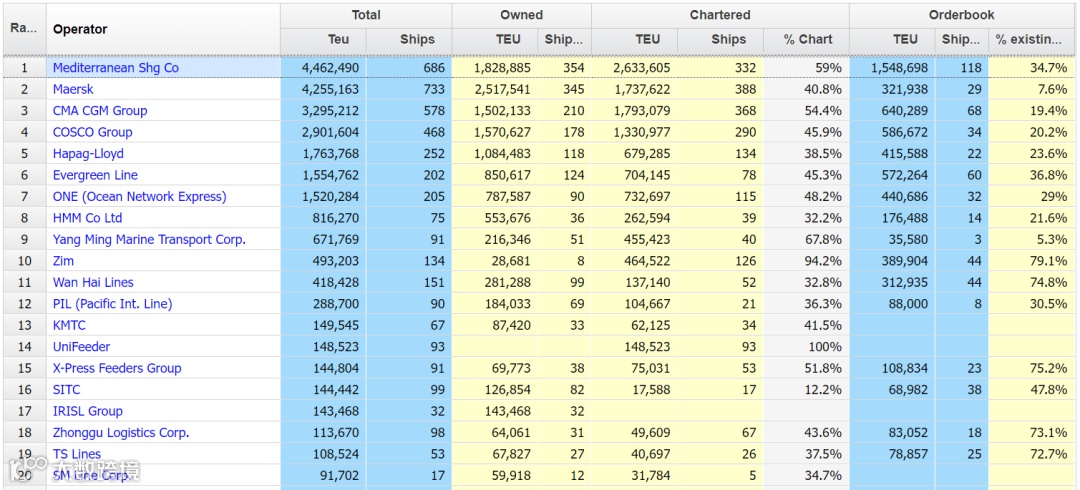Select chartered TEU value 2,633,605
This screenshot has width=1080, height=490.
(x=641, y=68)
